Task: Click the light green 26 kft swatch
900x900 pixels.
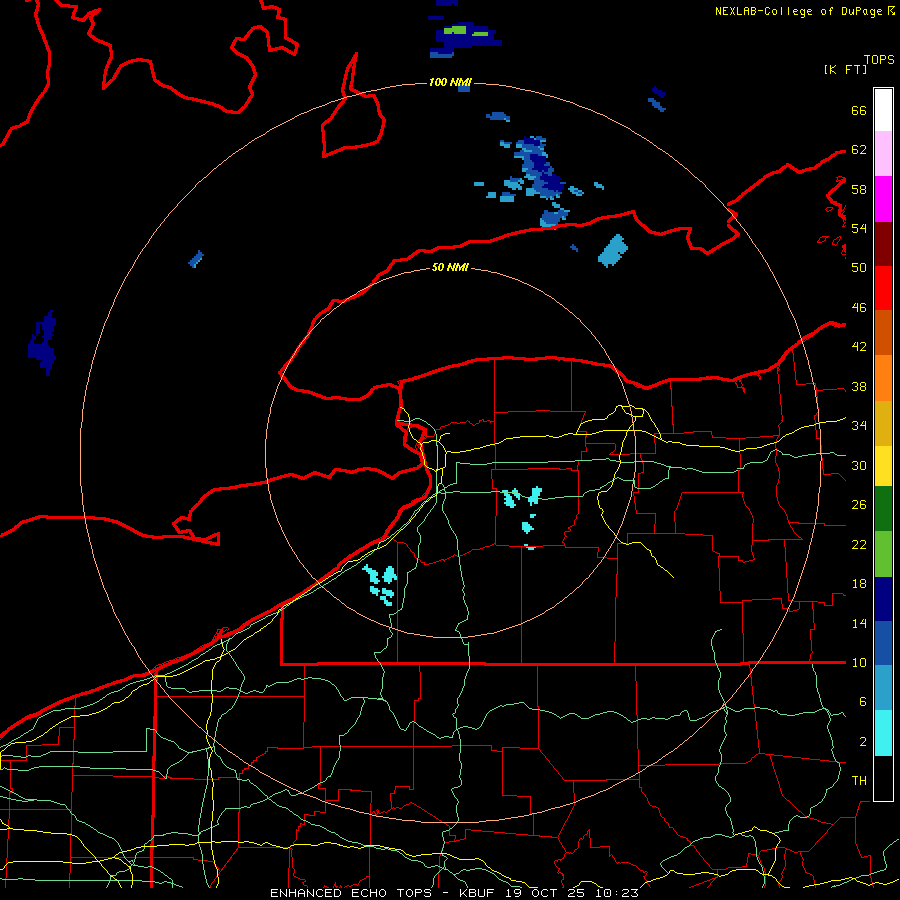Action: coord(883,554)
